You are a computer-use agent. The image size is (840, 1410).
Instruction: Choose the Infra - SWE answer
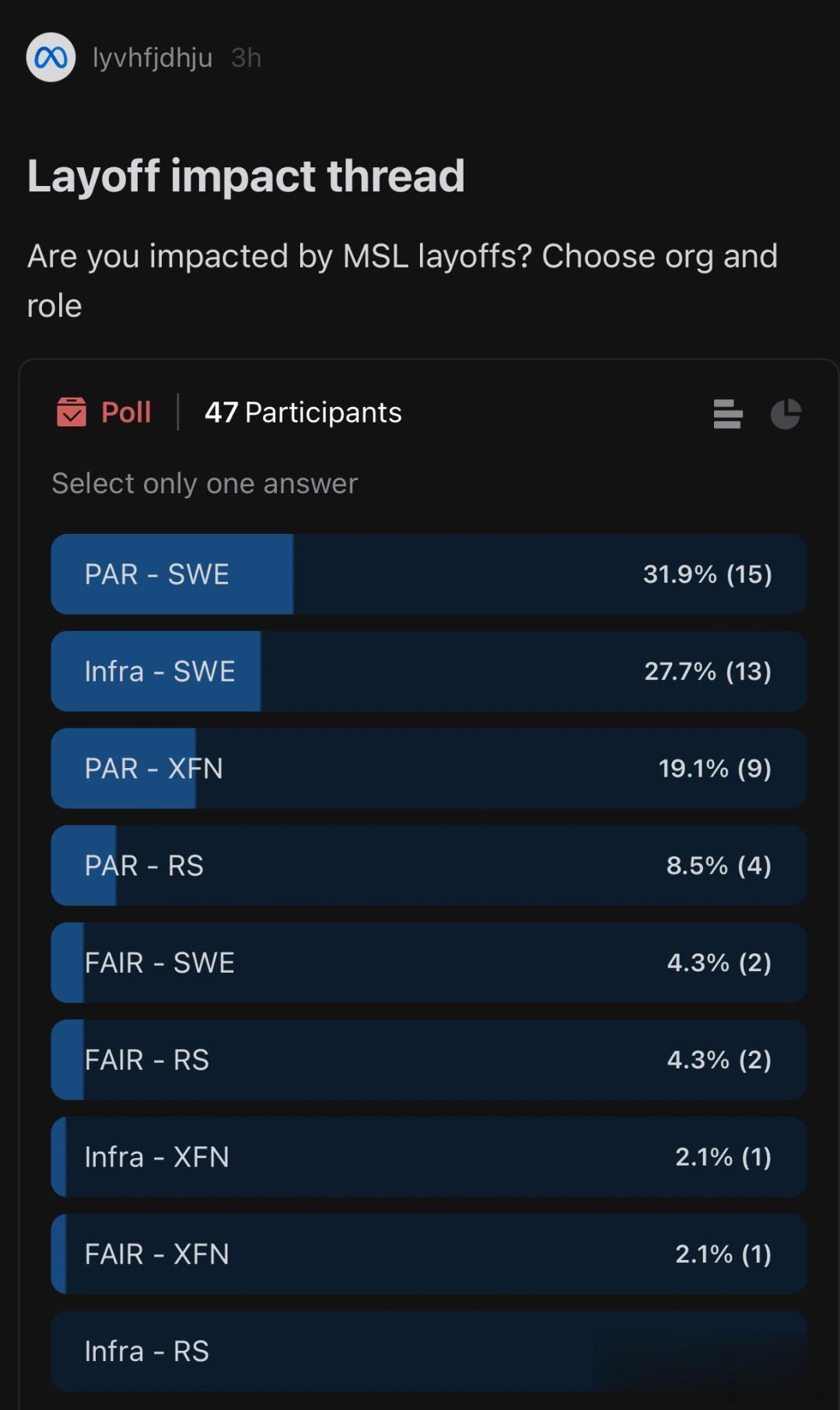[x=428, y=672]
